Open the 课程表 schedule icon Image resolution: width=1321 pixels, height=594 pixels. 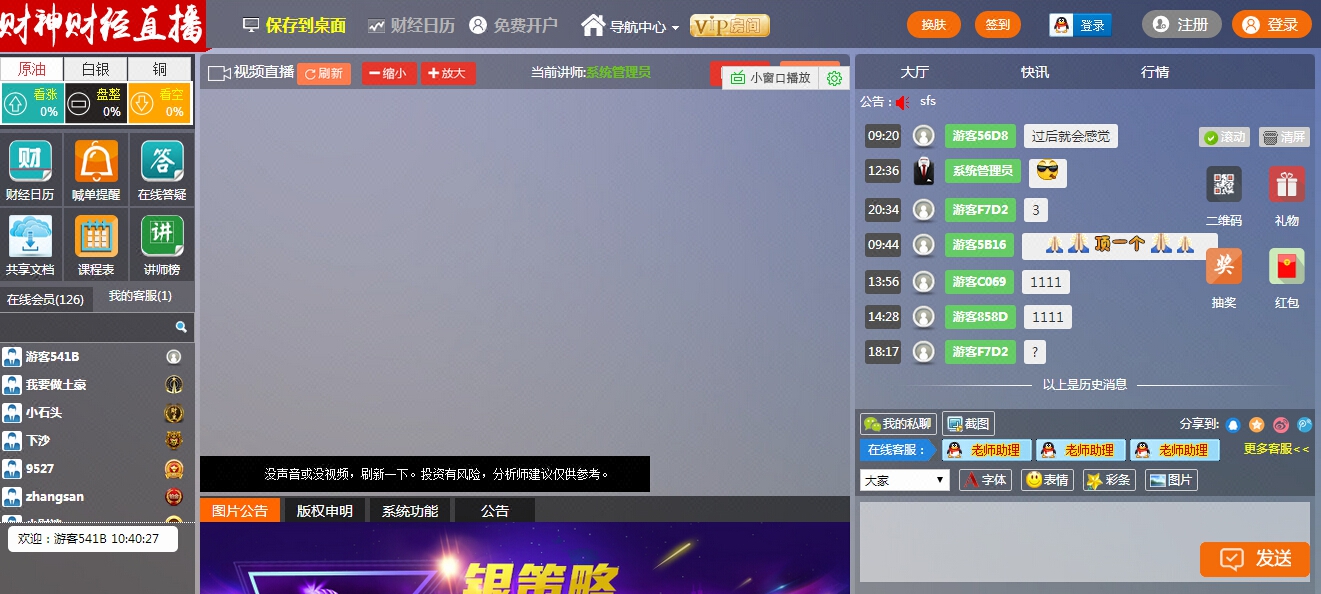(x=96, y=237)
